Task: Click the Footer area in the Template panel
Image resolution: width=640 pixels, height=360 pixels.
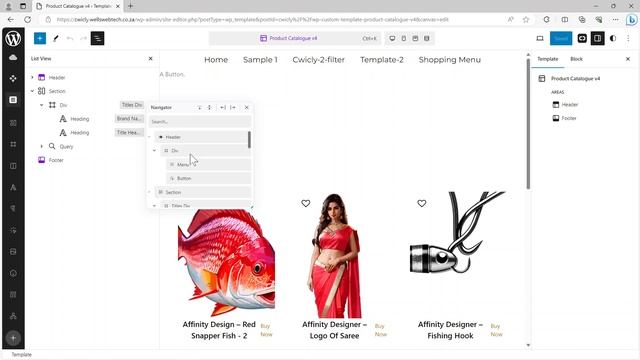Action: point(564,118)
